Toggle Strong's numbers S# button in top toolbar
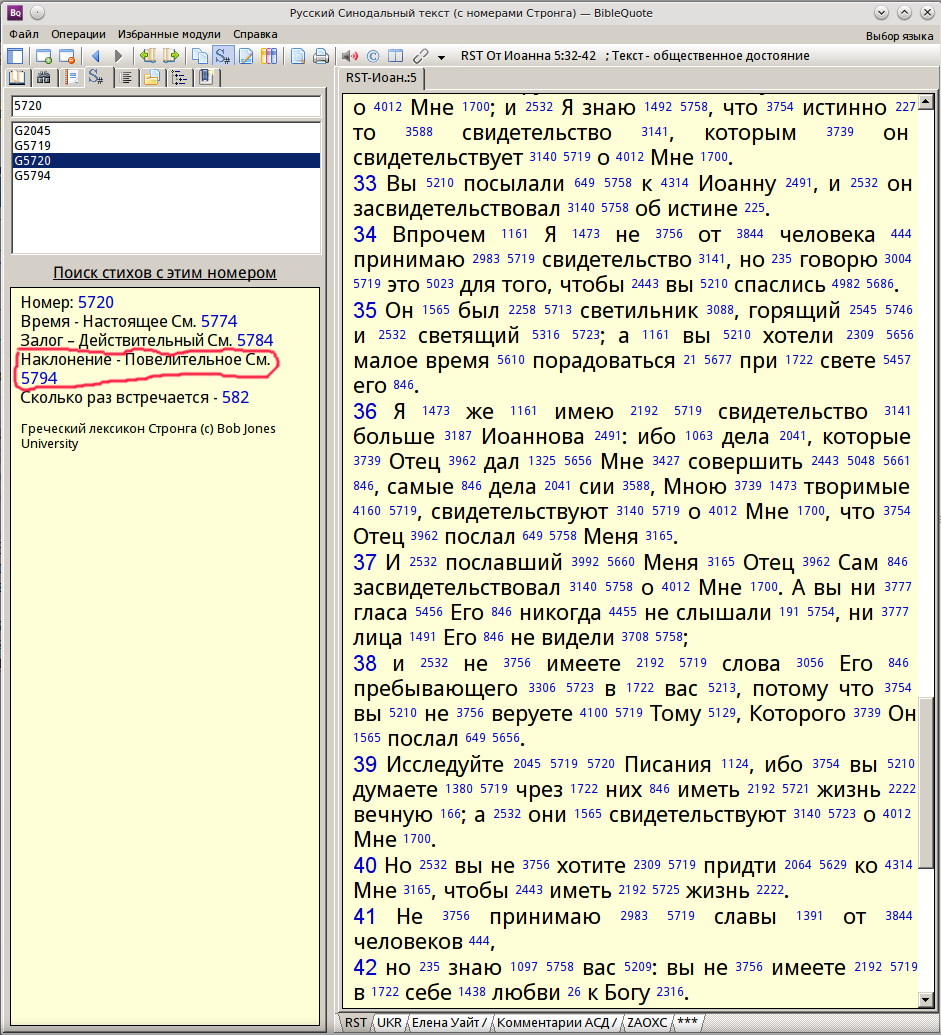This screenshot has height=1035, width=941. click(x=223, y=56)
